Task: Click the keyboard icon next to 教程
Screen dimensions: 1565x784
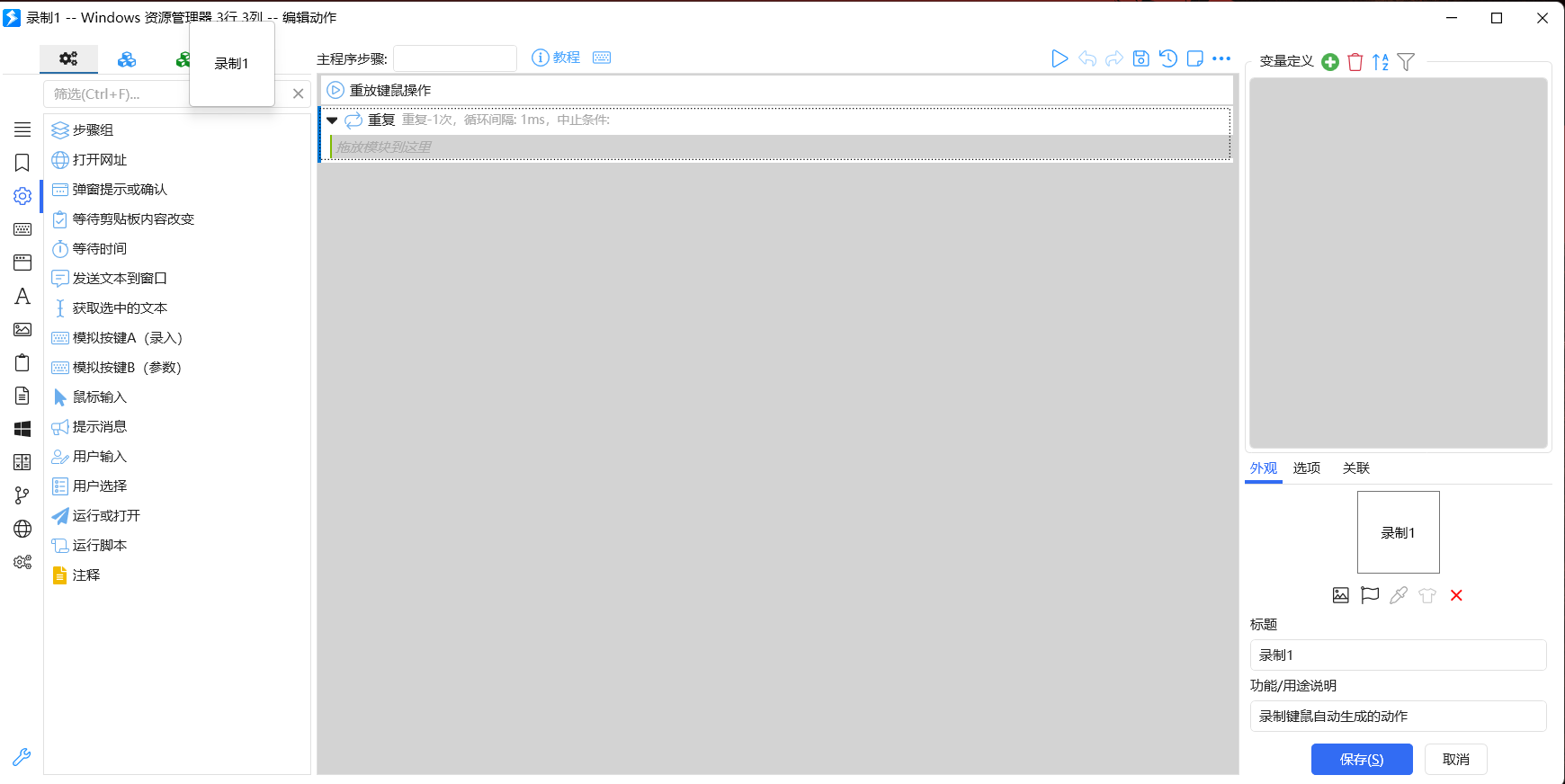Action: coord(602,58)
